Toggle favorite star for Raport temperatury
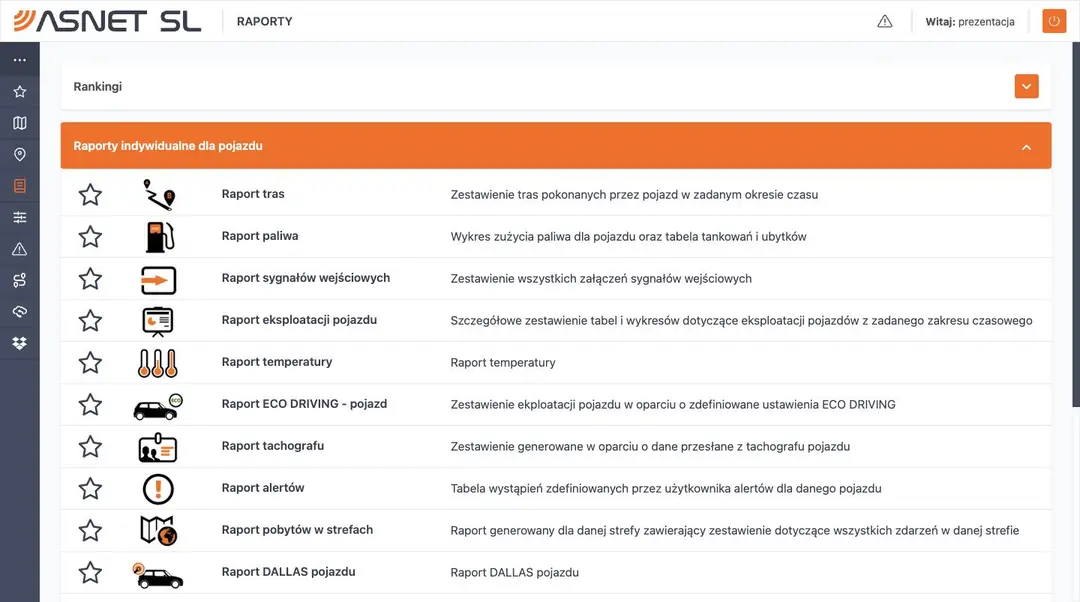 [x=90, y=363]
